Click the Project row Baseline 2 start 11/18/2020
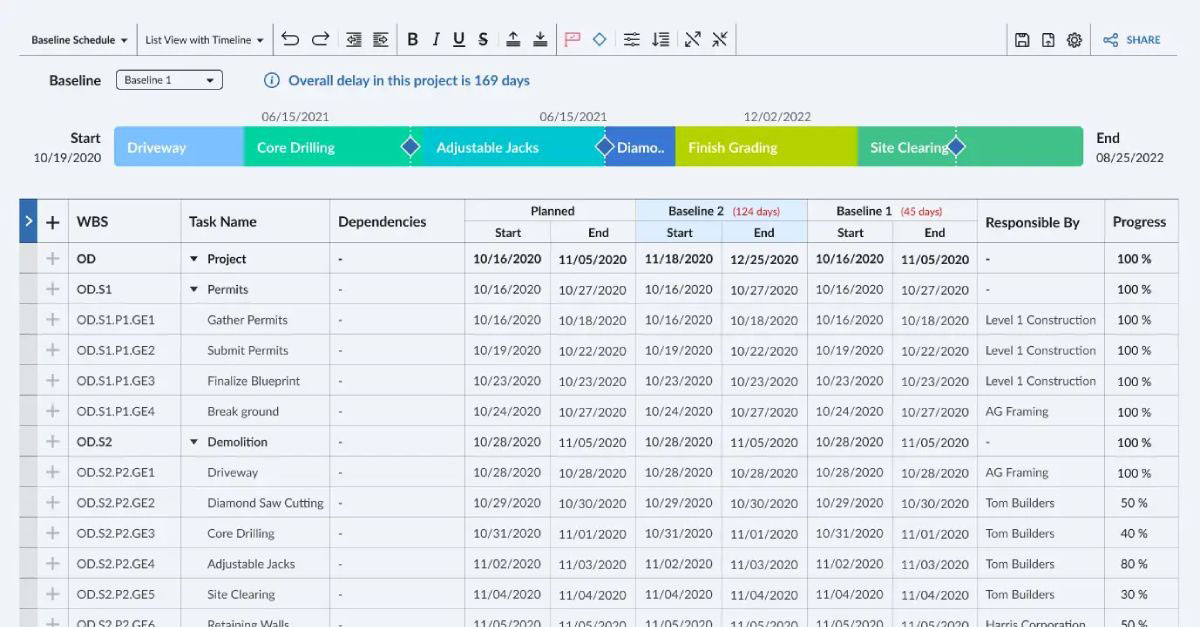Screen dimensions: 1200x627 coord(679,259)
